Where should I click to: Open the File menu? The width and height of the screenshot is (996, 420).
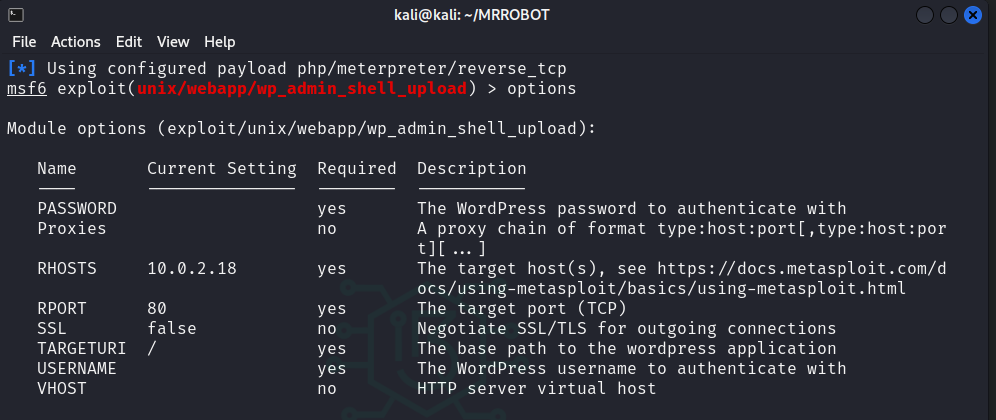pos(24,42)
